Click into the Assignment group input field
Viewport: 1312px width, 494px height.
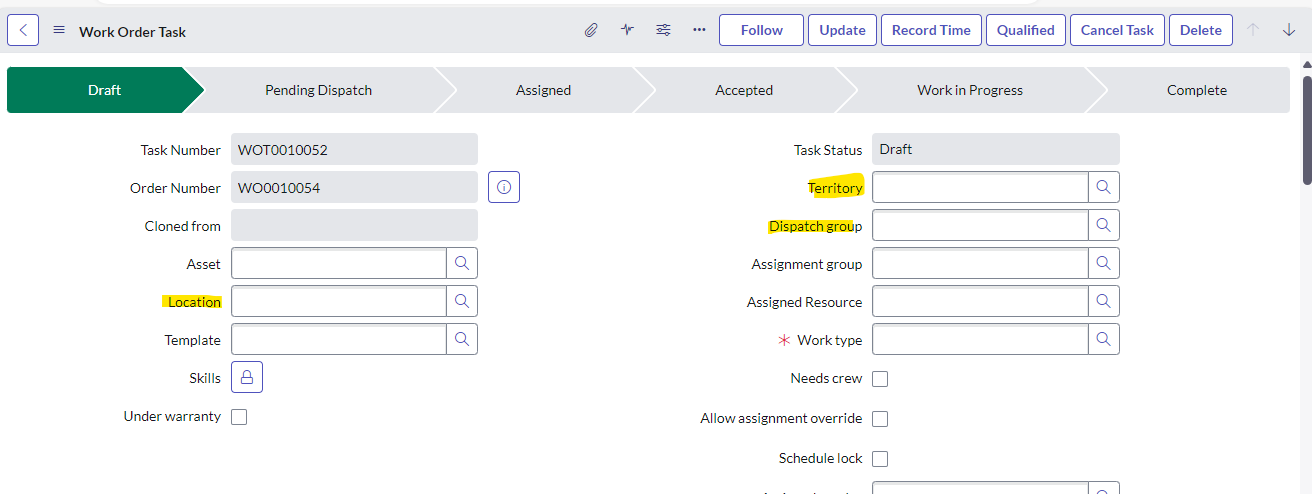(x=980, y=263)
